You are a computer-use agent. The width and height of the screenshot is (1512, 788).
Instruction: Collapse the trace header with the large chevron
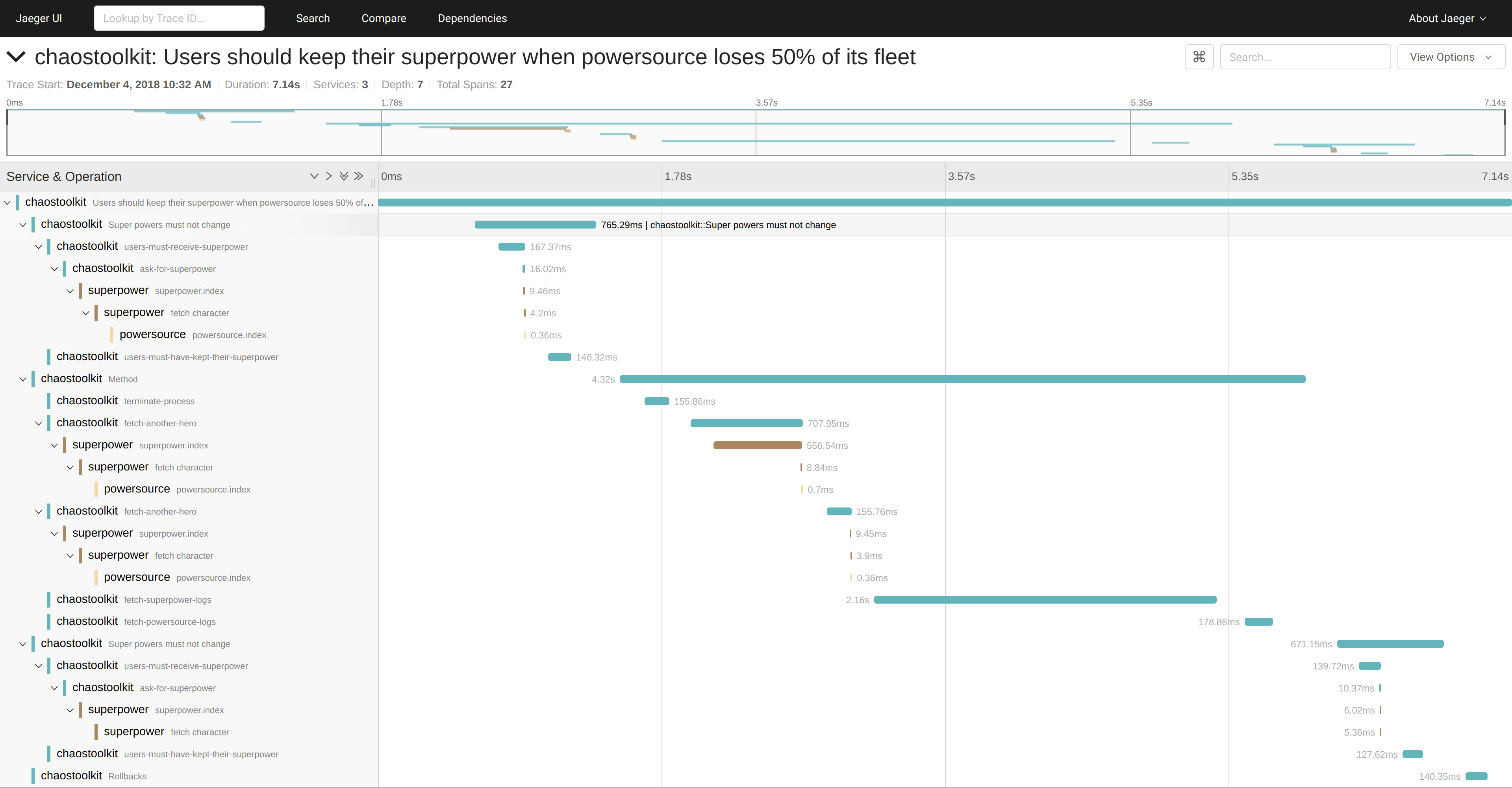16,57
